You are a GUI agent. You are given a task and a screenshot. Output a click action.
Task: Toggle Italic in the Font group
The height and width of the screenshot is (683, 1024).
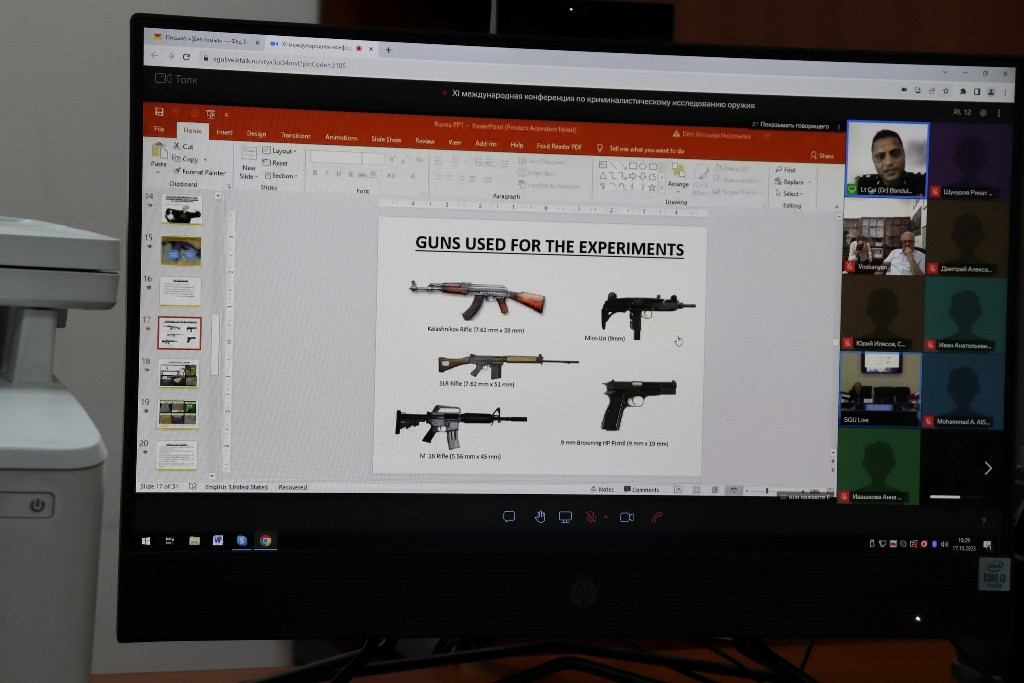(327, 174)
